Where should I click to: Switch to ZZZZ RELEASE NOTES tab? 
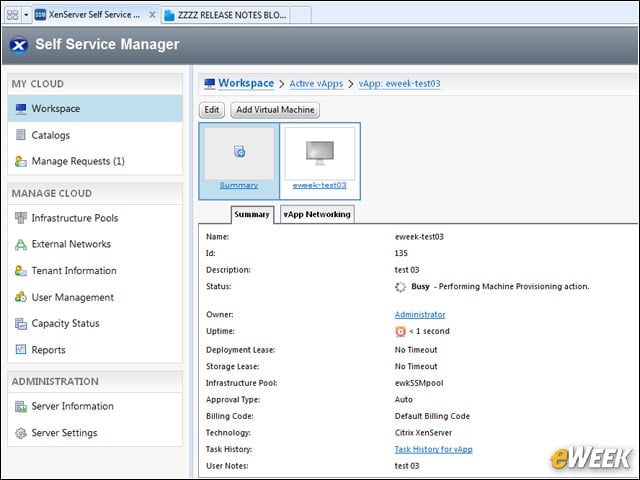(226, 15)
